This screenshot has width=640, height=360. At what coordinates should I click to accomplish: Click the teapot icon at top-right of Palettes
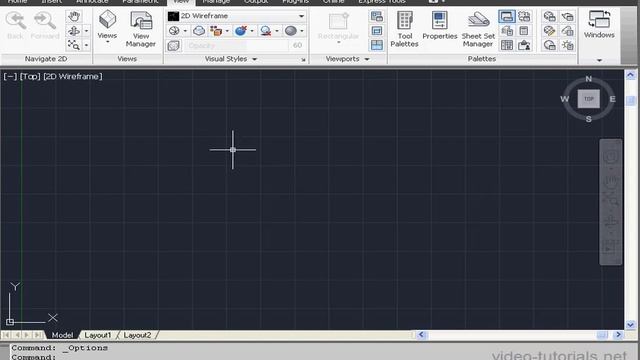[x=567, y=17]
